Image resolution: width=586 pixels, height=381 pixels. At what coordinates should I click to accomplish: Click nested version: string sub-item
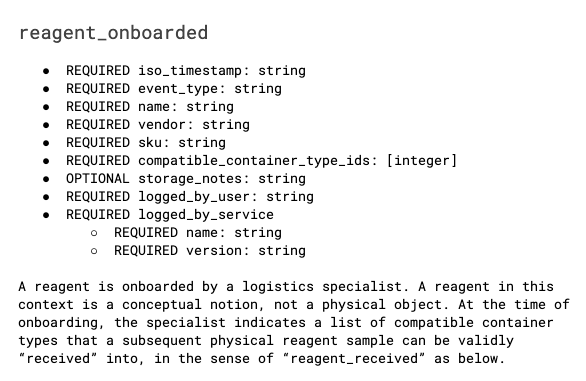[x=210, y=251]
